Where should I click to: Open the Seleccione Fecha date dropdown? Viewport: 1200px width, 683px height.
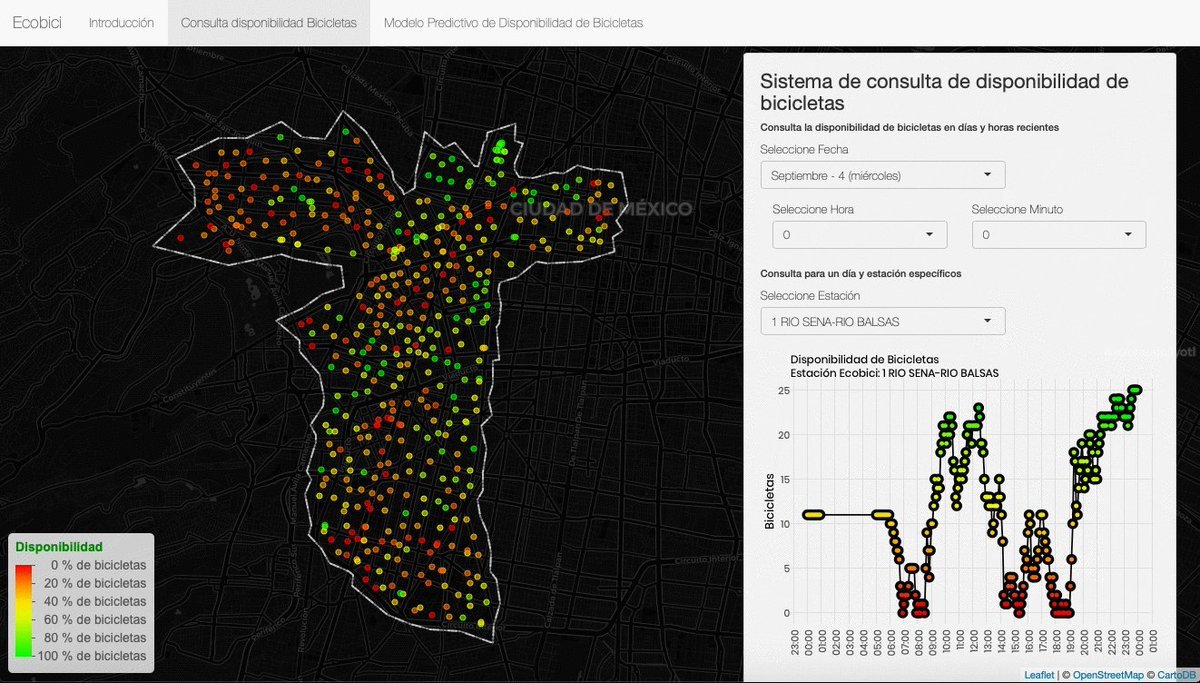coord(882,175)
